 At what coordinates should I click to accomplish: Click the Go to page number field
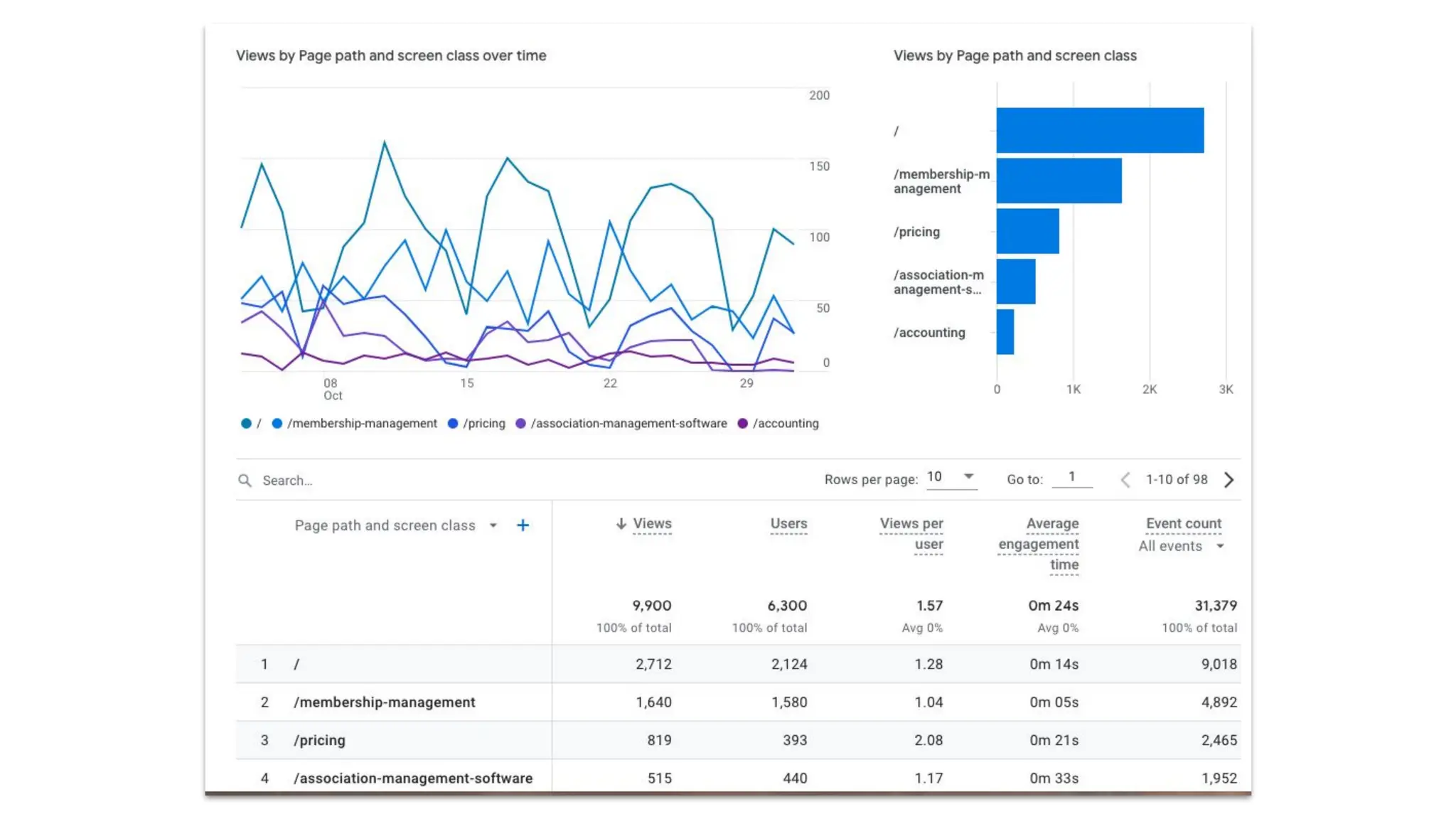(1071, 477)
